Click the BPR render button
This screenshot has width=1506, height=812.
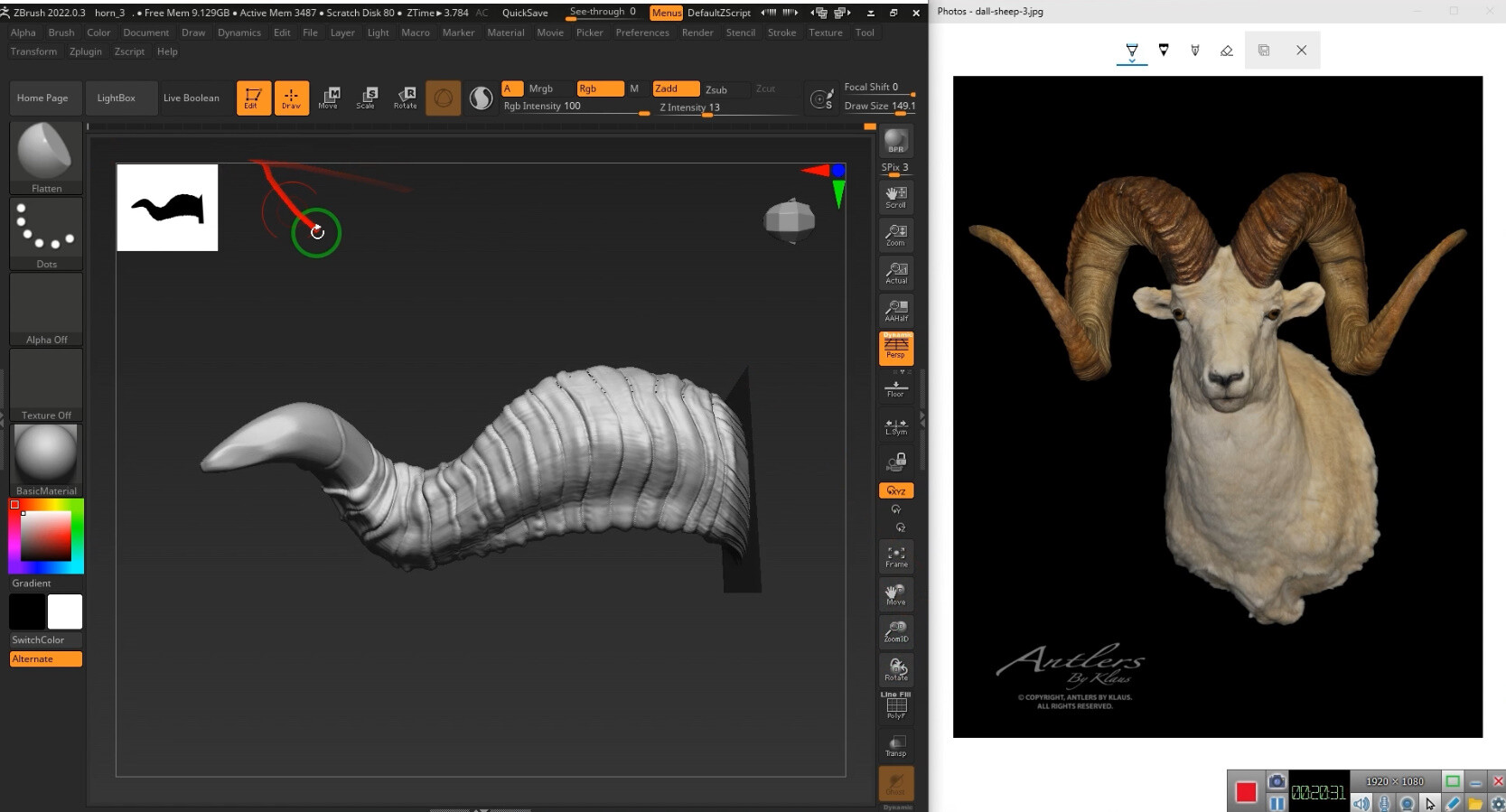click(x=896, y=142)
